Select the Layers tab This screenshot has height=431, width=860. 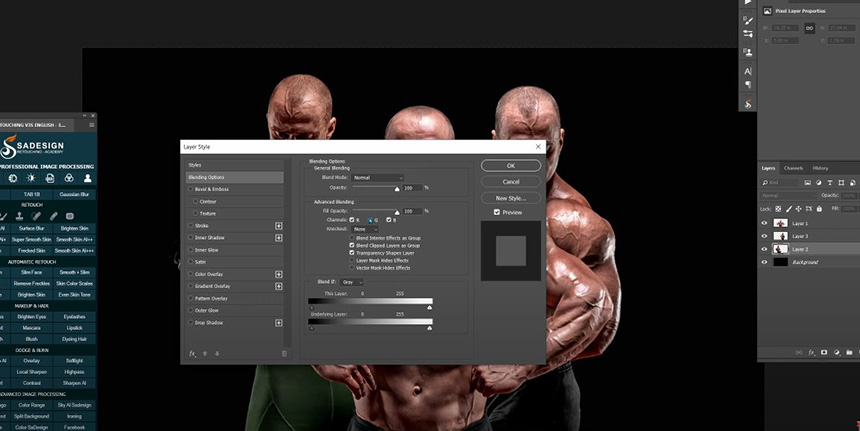point(768,168)
